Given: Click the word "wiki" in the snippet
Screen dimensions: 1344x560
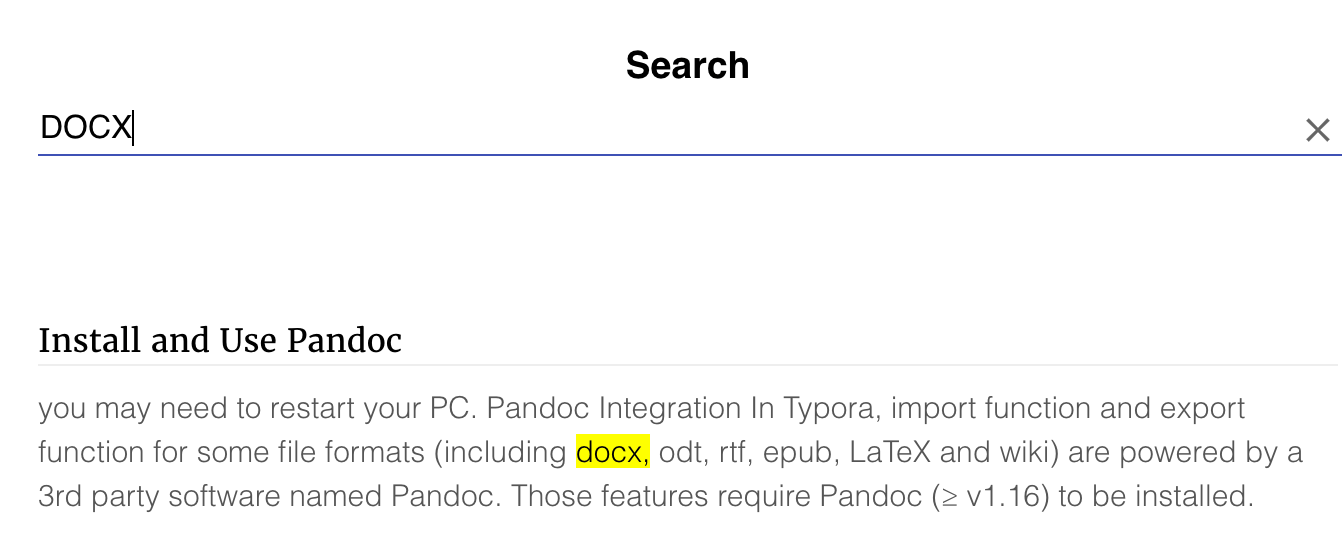Looking at the screenshot, I should pos(1024,452).
